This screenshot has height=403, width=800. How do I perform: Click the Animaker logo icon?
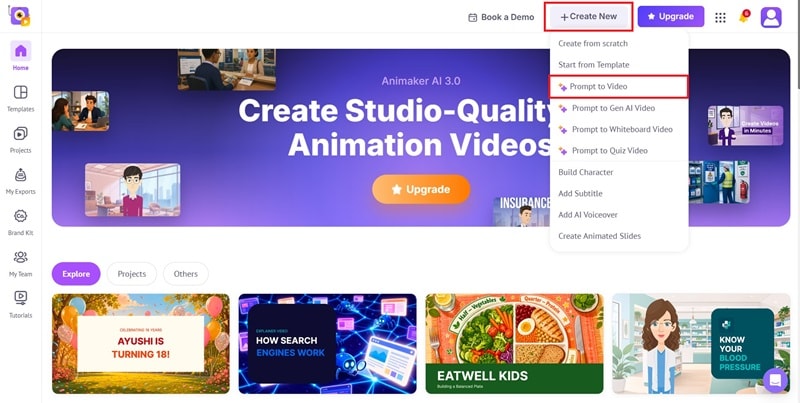[20, 16]
